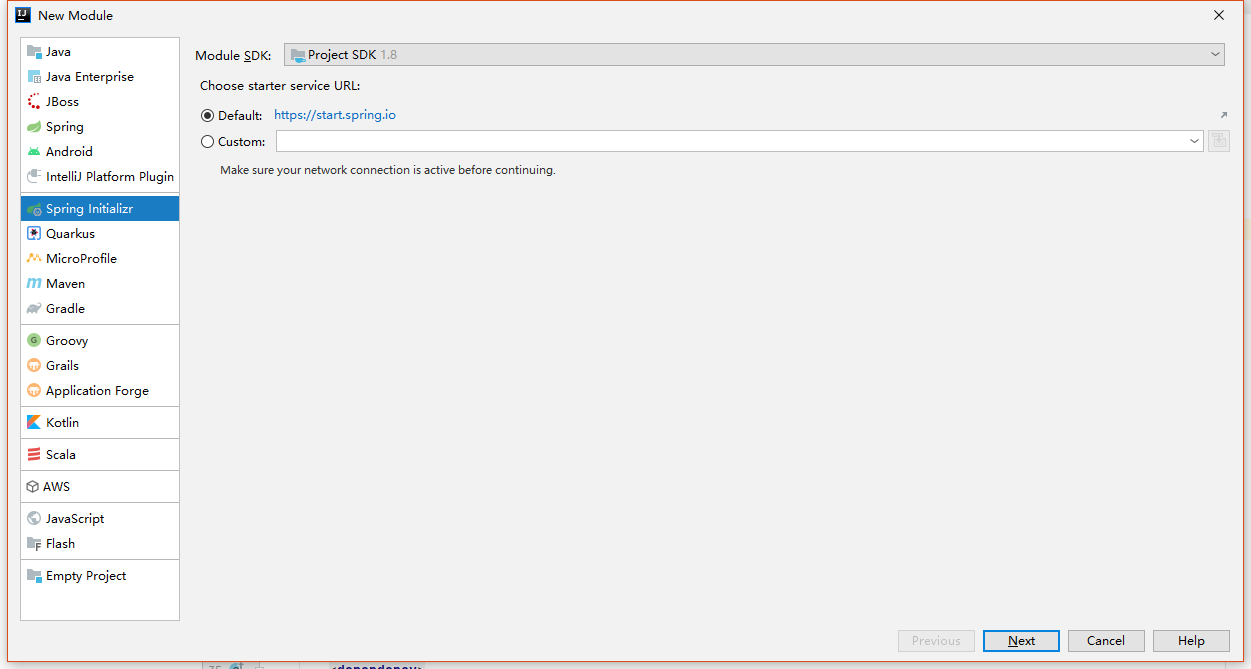Select the Gradle elephant icon
Image resolution: width=1251 pixels, height=669 pixels.
click(x=34, y=309)
